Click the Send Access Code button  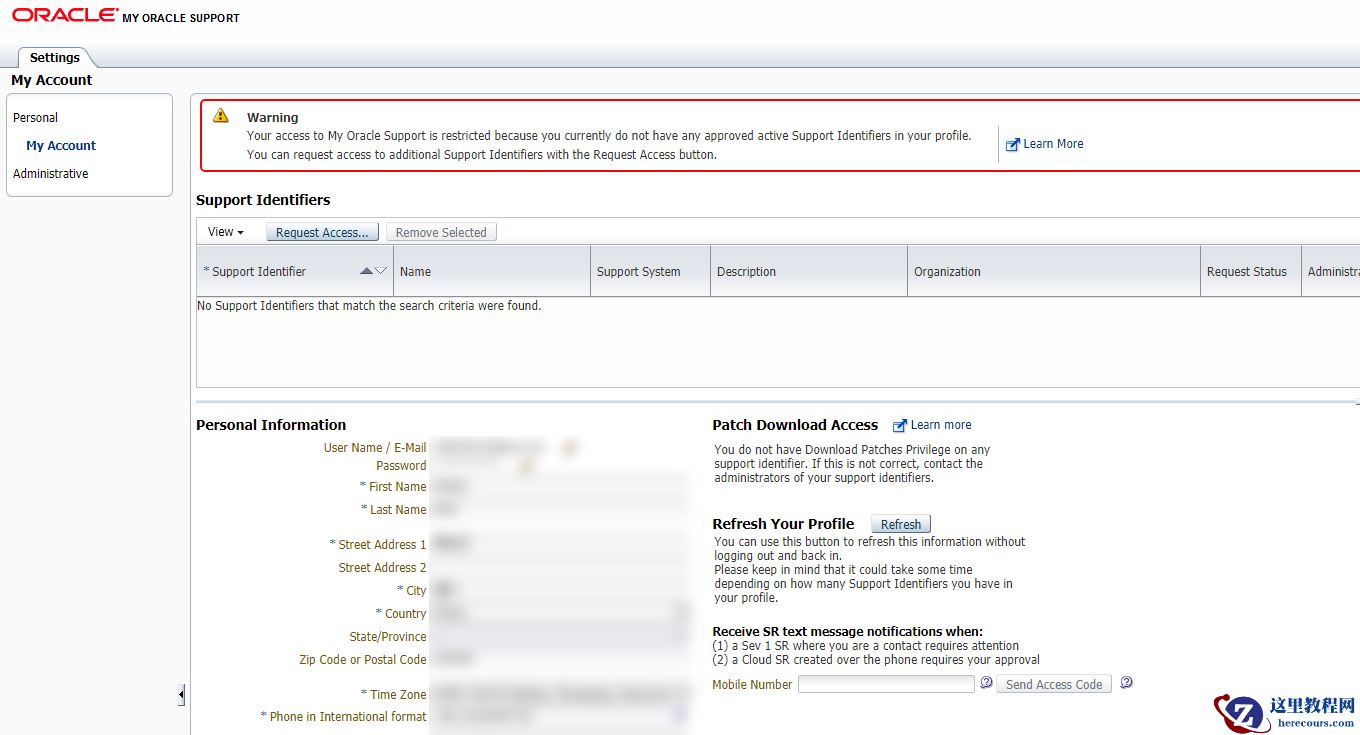(x=1054, y=684)
